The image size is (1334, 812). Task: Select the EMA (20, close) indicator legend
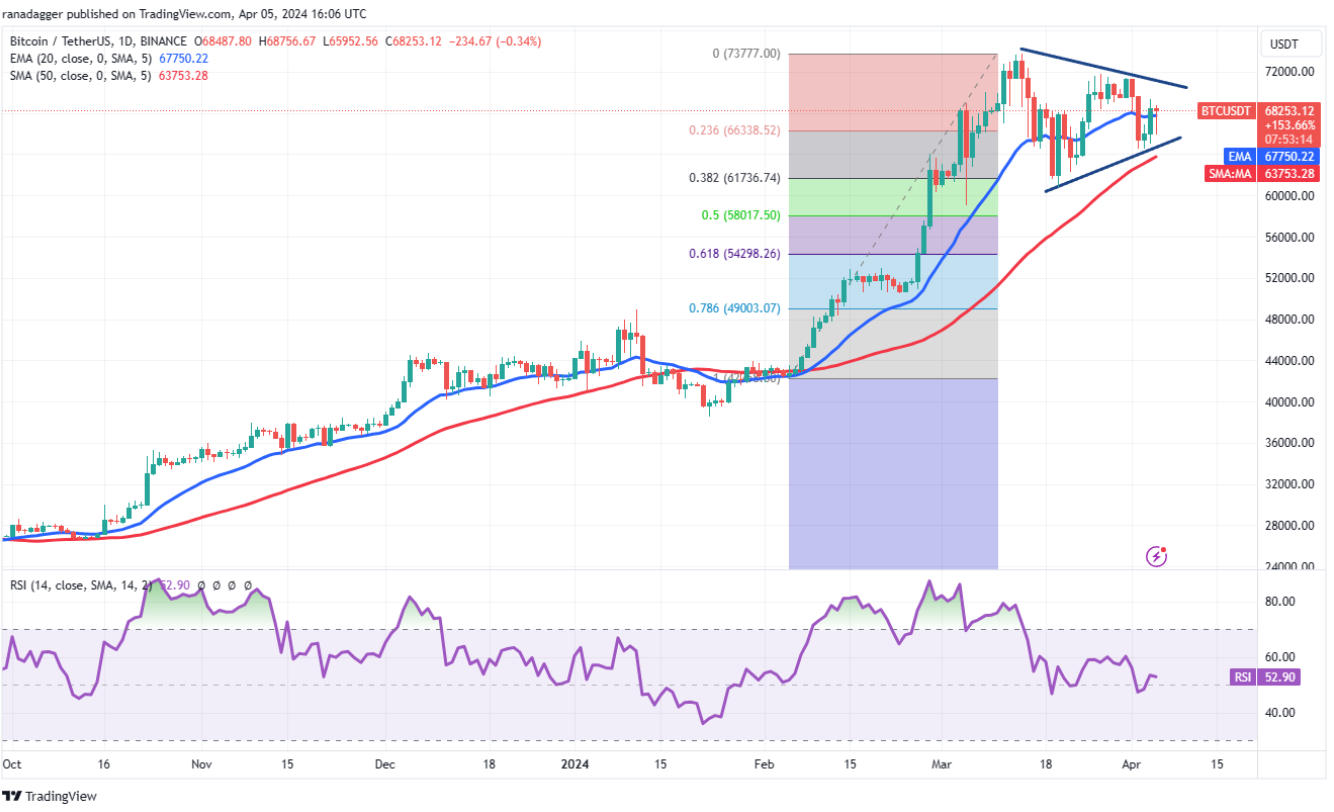[109, 58]
